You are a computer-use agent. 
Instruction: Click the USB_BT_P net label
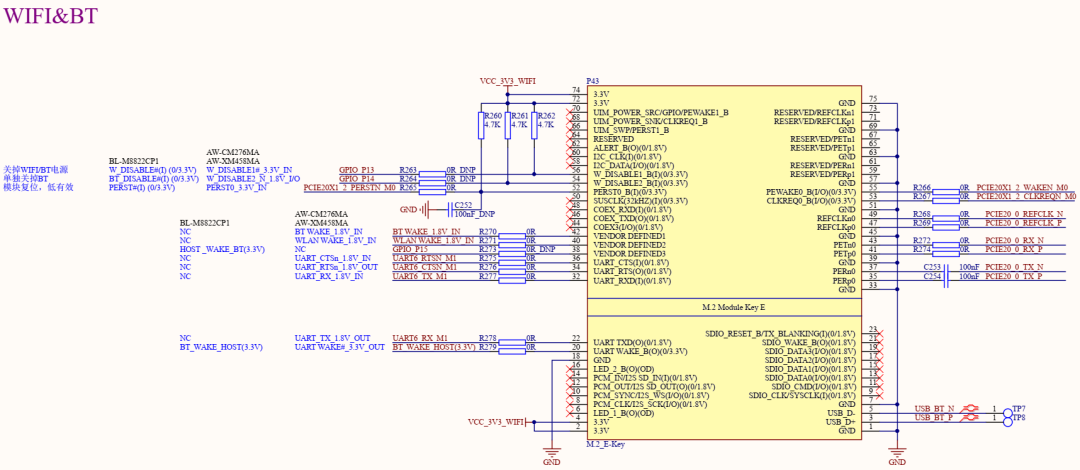tap(935, 418)
